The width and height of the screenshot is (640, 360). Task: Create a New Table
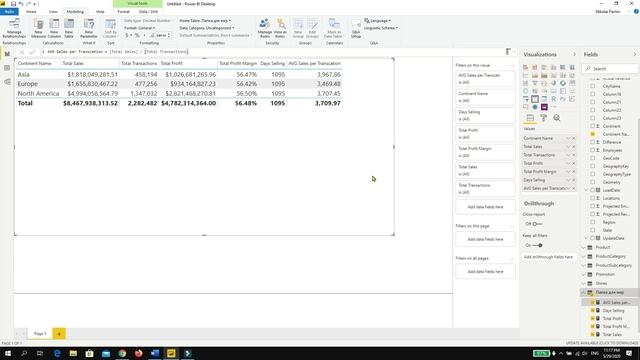[69, 28]
